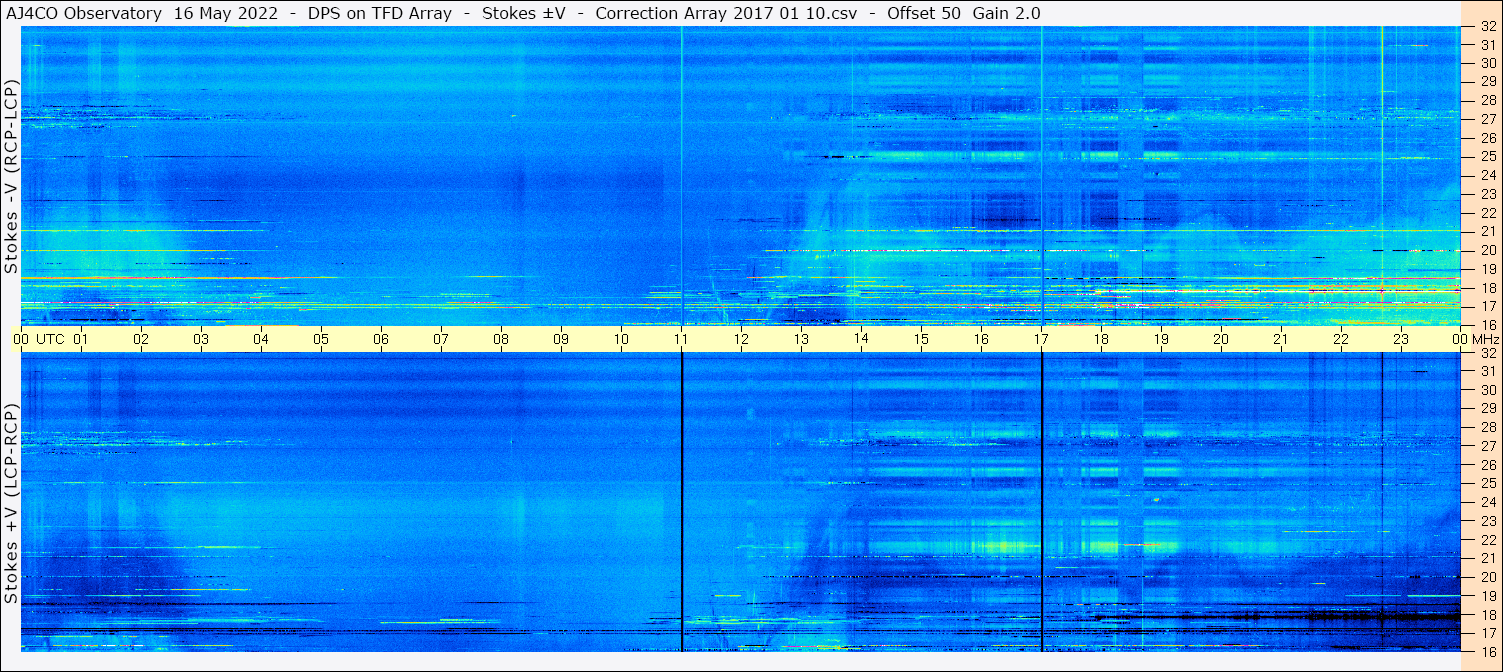Image resolution: width=1503 pixels, height=672 pixels.
Task: Click the 19 MHz label of Stokes +V panel
Action: [1488, 596]
